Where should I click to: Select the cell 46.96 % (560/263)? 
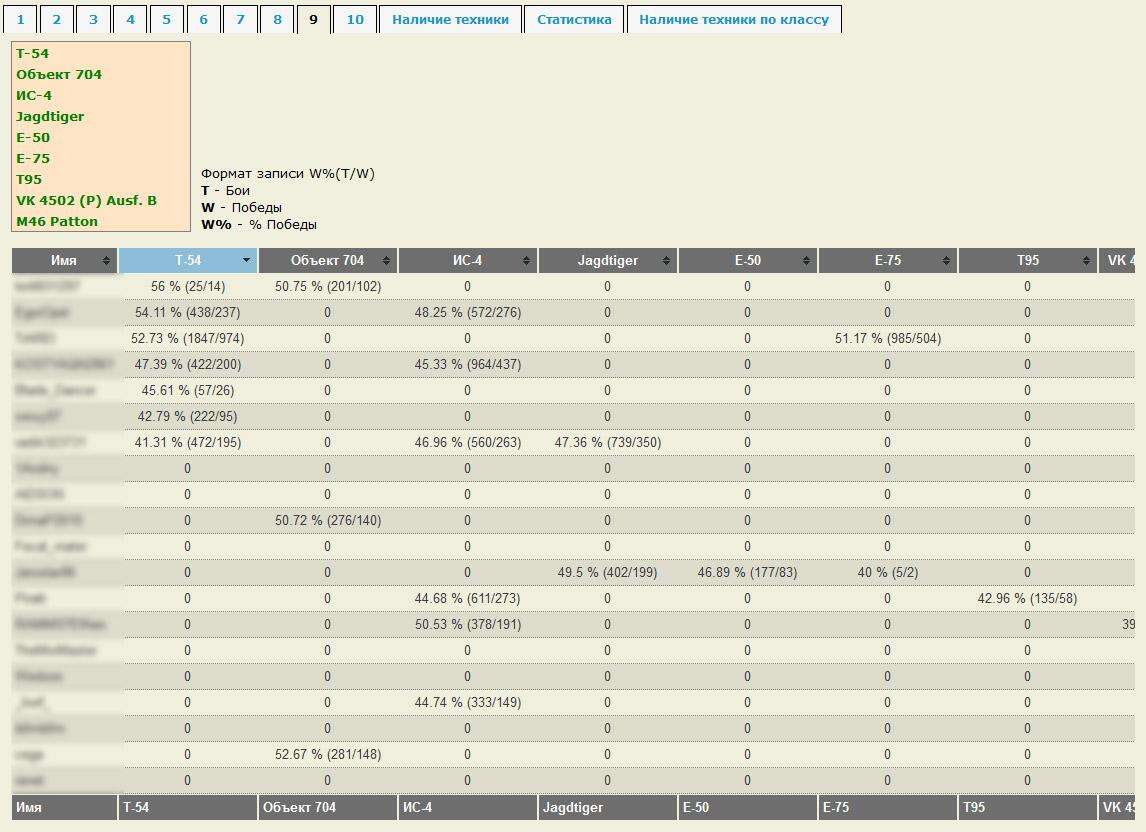468,442
